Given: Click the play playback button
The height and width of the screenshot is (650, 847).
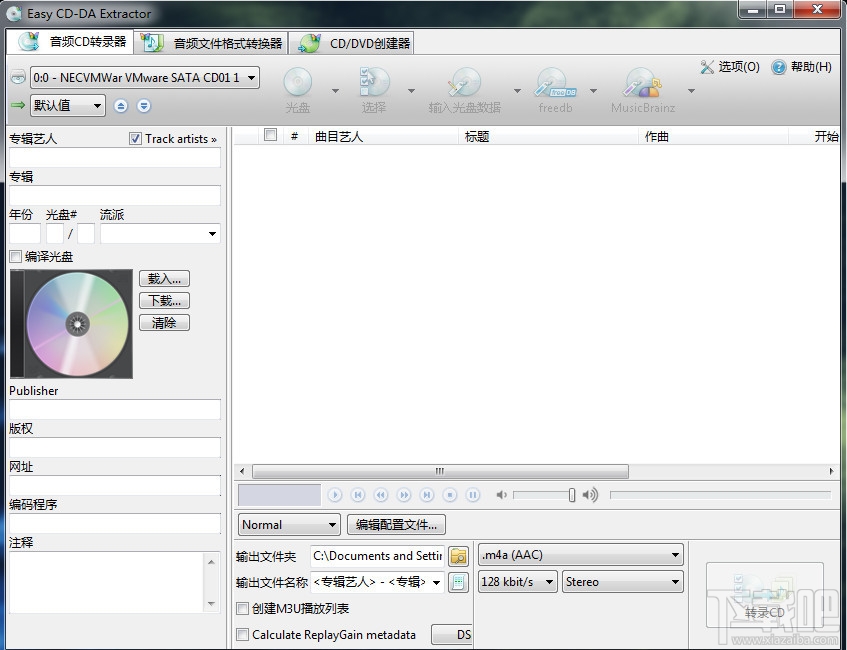Looking at the screenshot, I should coord(334,494).
